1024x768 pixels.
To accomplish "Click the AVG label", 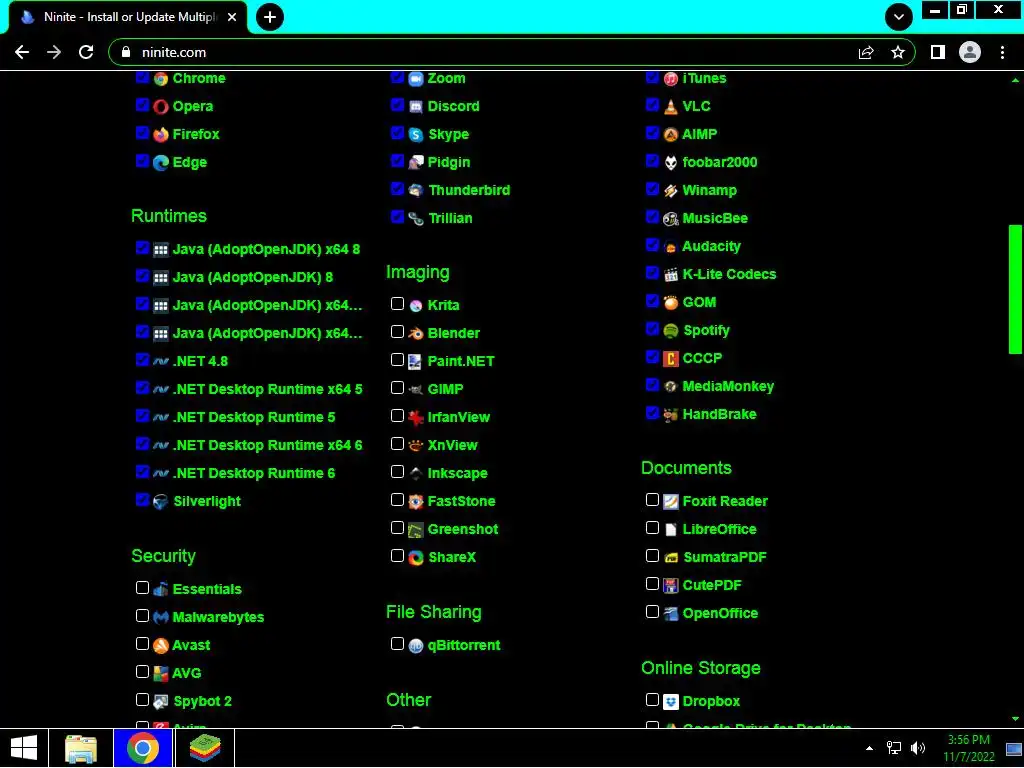I will [187, 673].
